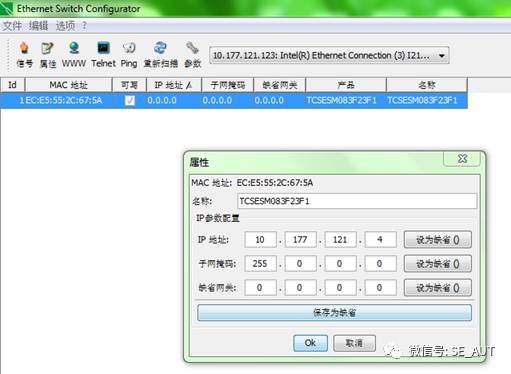
Task: Click the 产品 column header
Action: coord(346,85)
